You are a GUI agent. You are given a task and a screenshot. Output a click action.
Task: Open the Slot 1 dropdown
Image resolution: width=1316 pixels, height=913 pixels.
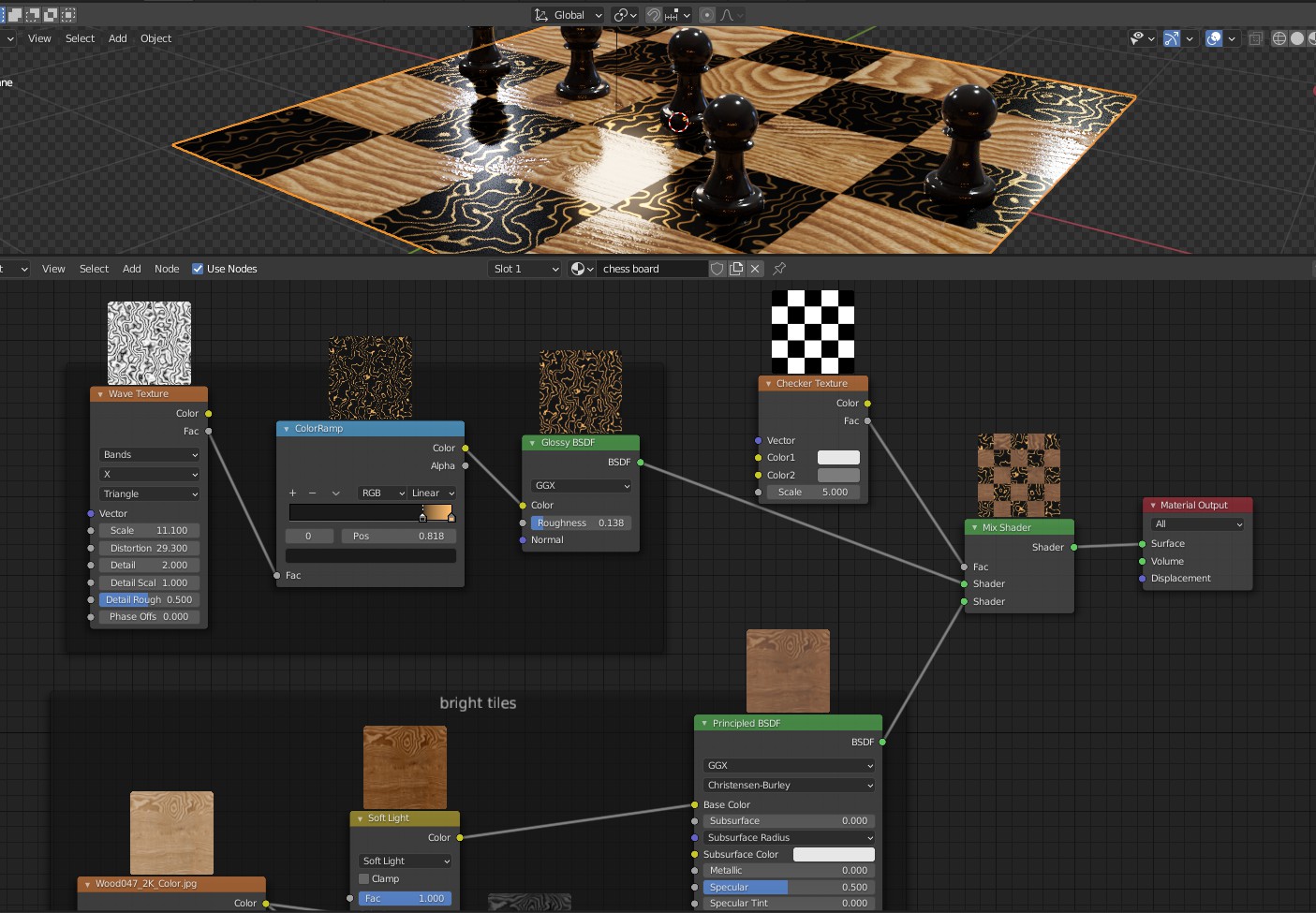[525, 269]
